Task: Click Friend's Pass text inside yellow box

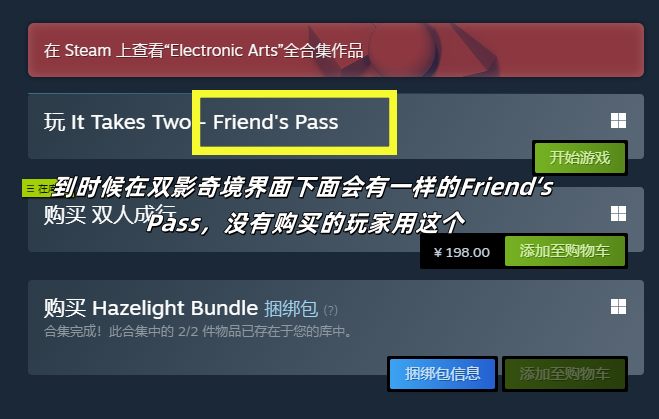Action: pyautogui.click(x=275, y=122)
